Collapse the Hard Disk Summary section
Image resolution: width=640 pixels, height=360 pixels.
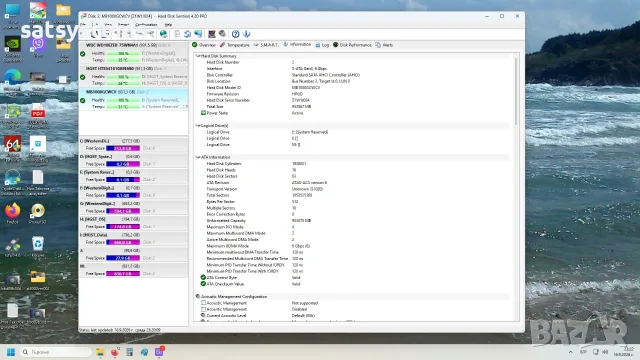198,56
